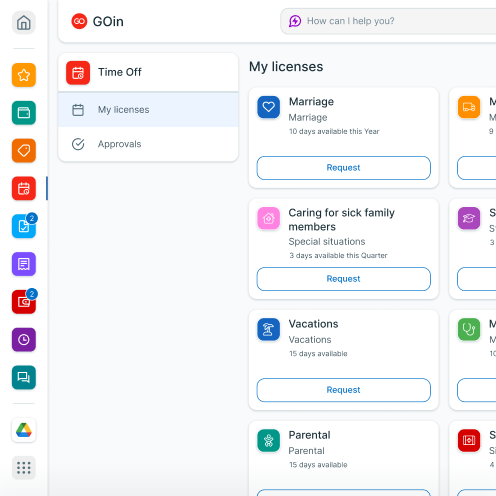Click the '15 days available' text under Vacations
The height and width of the screenshot is (496, 496).
tap(318, 353)
